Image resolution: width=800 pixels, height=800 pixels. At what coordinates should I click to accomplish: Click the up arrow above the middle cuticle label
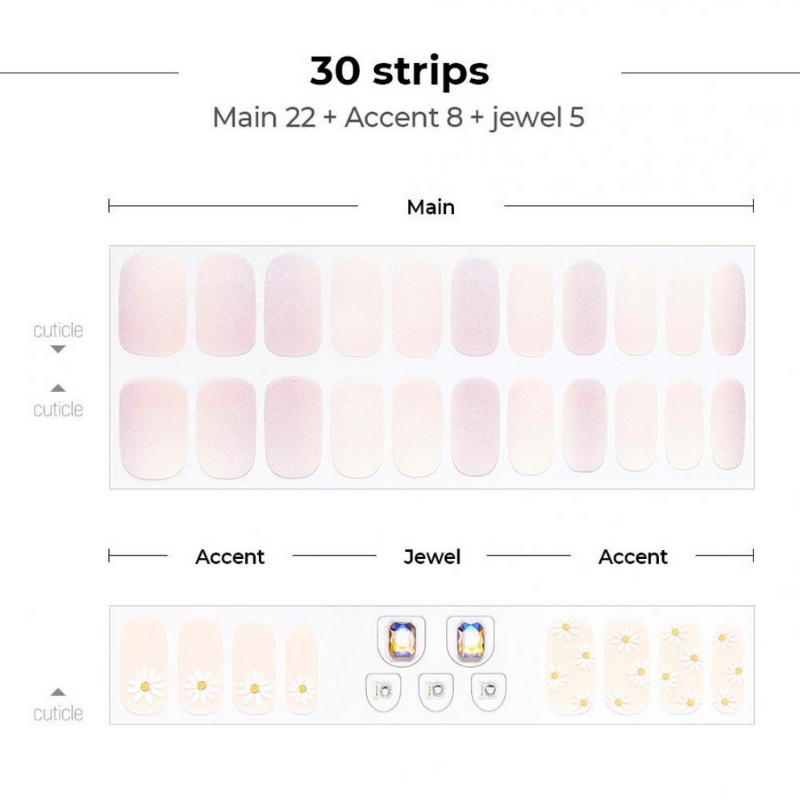(58, 388)
